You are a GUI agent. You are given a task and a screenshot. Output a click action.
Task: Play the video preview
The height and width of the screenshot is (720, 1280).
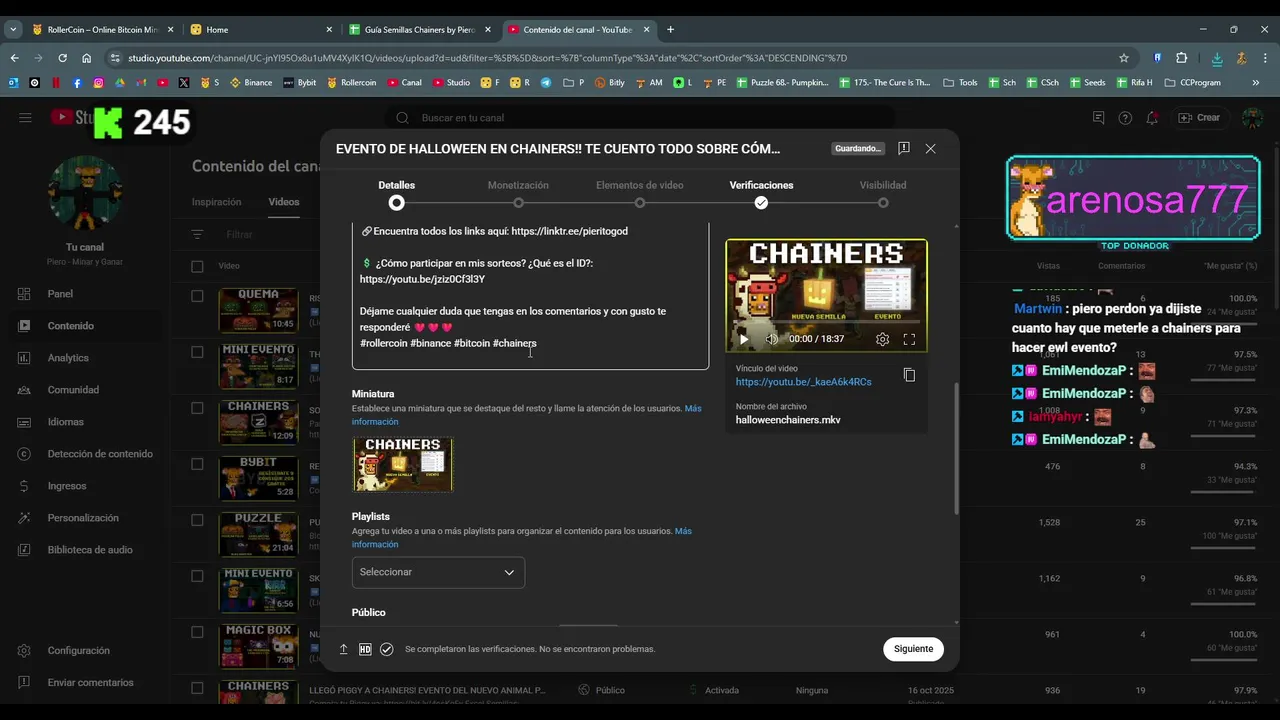click(743, 339)
